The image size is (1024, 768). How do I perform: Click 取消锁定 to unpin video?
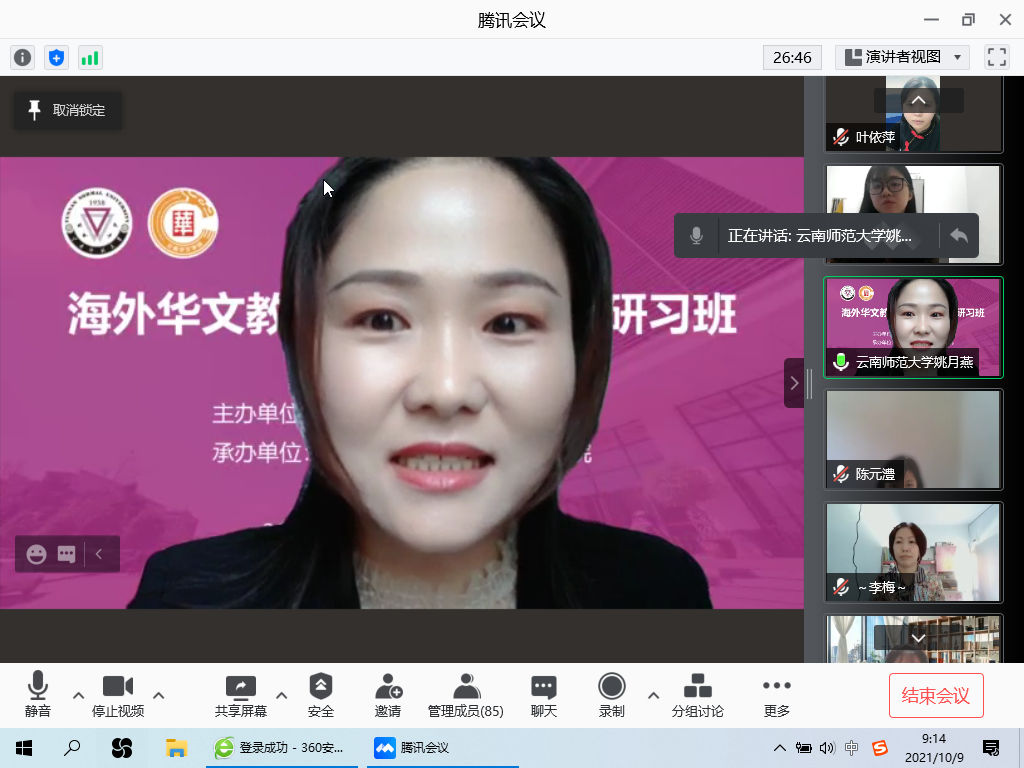coord(67,110)
